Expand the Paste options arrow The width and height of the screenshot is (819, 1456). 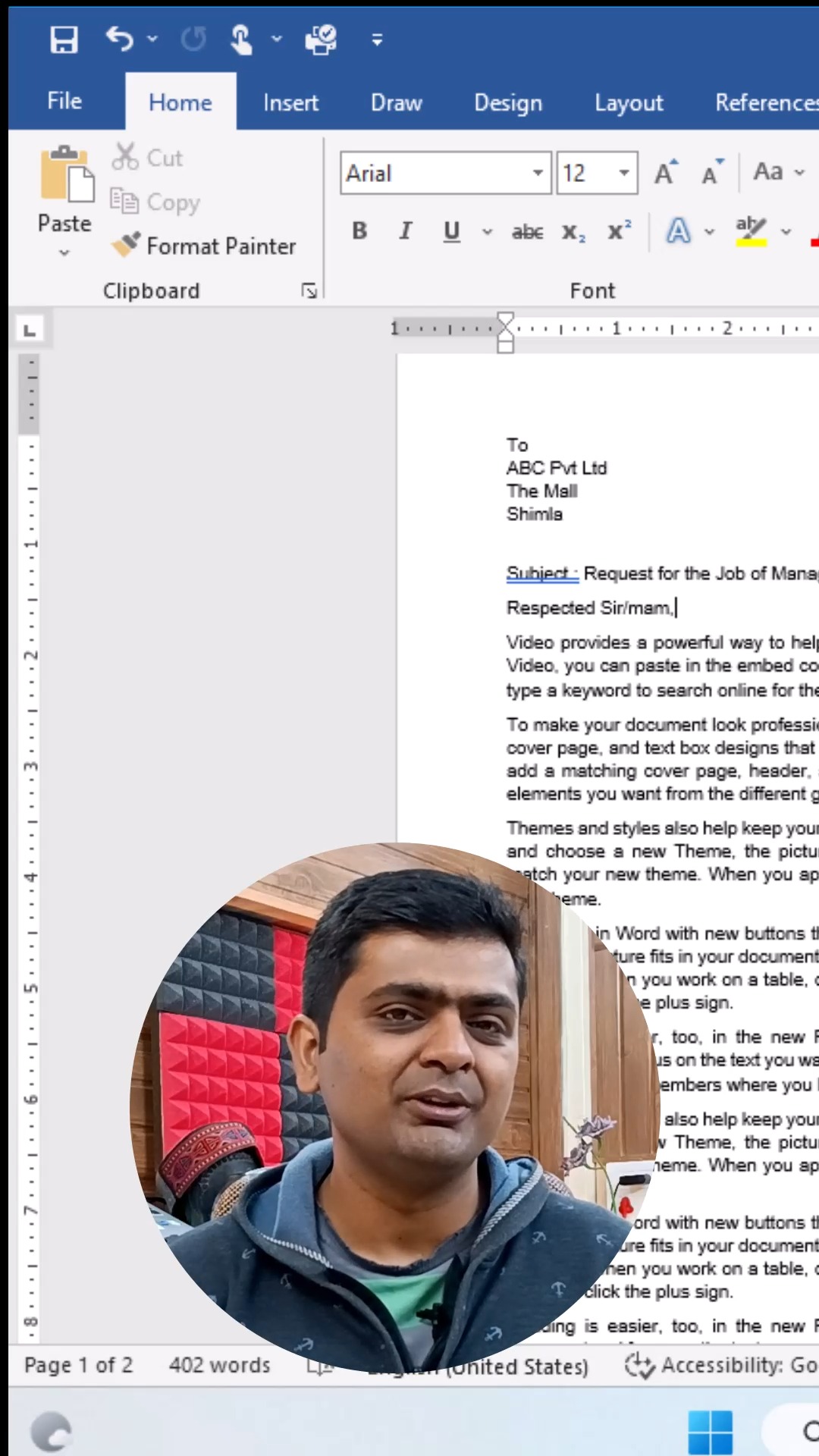(64, 253)
